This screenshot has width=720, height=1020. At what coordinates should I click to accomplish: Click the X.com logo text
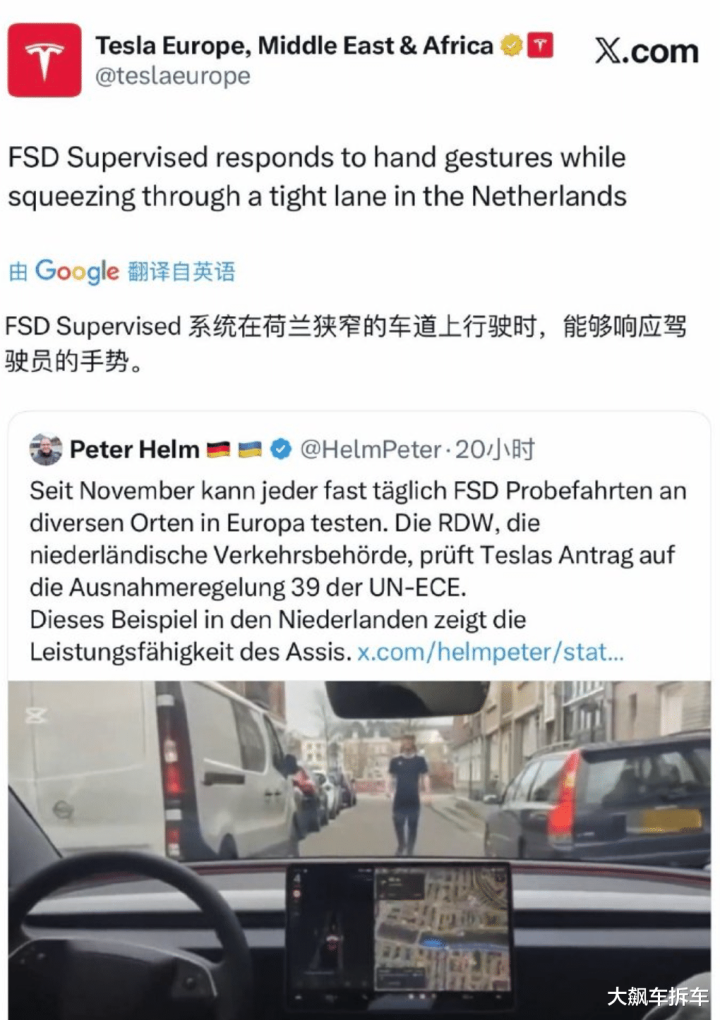(647, 51)
